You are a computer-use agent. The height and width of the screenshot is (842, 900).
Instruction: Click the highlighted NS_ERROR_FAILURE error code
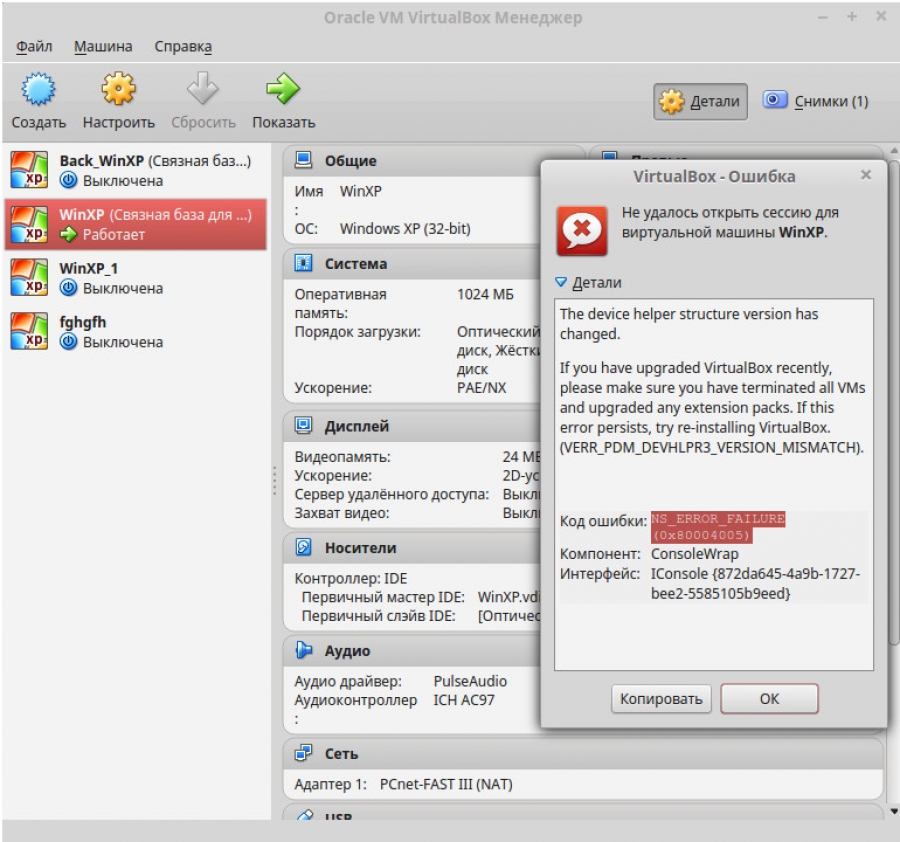717,526
